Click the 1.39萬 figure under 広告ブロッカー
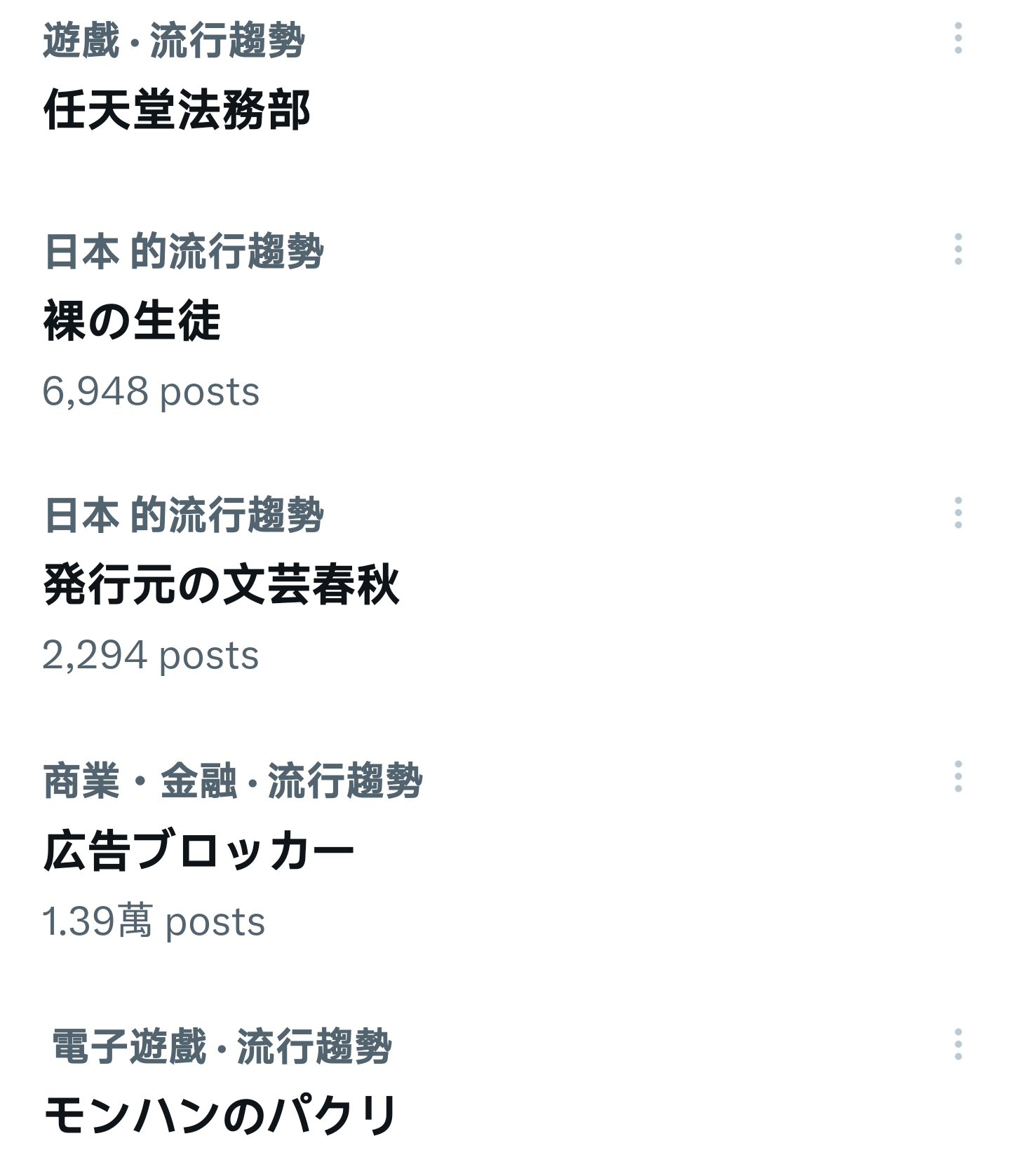This screenshot has height=1176, width=1010. (x=97, y=921)
